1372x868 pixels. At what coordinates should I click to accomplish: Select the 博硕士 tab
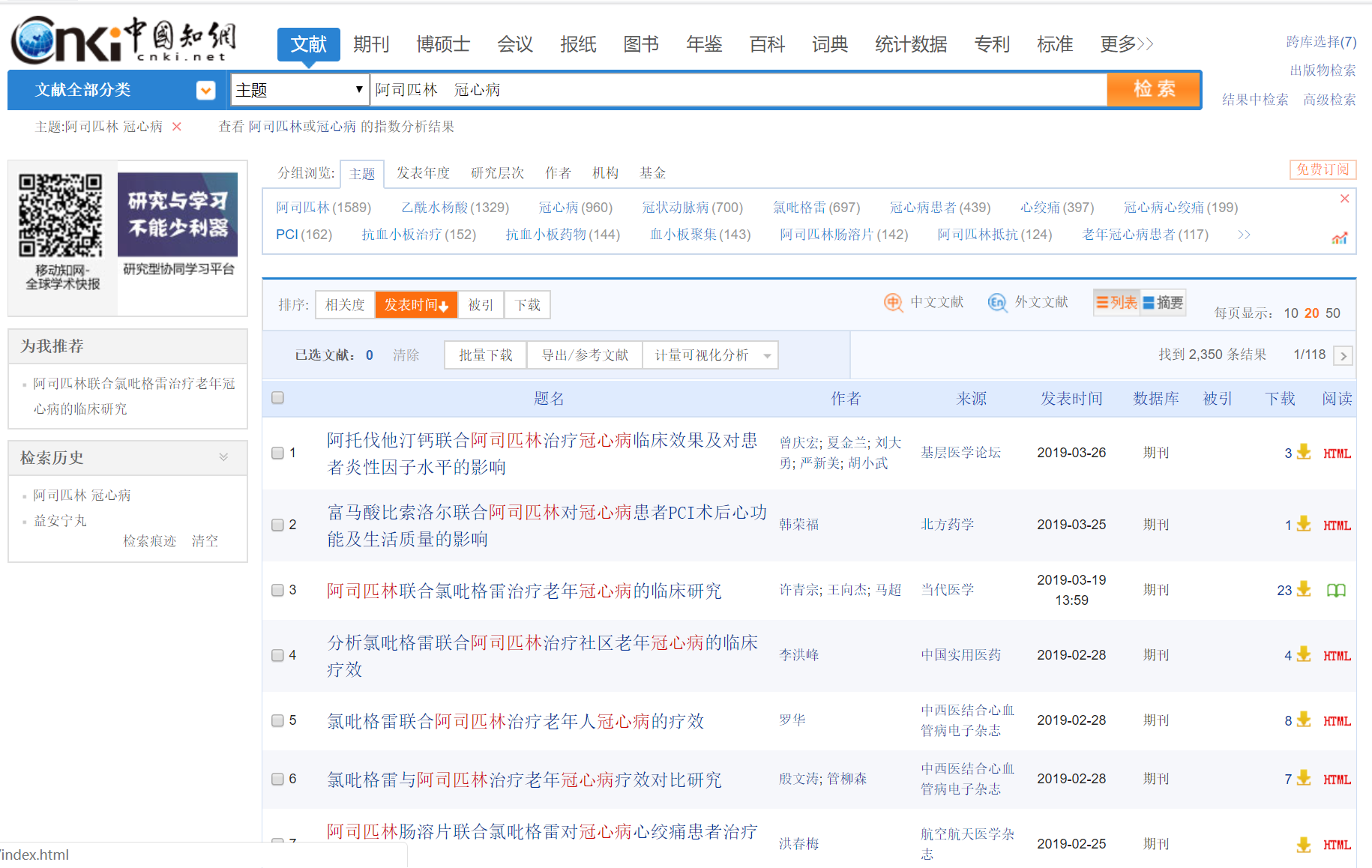coord(443,44)
